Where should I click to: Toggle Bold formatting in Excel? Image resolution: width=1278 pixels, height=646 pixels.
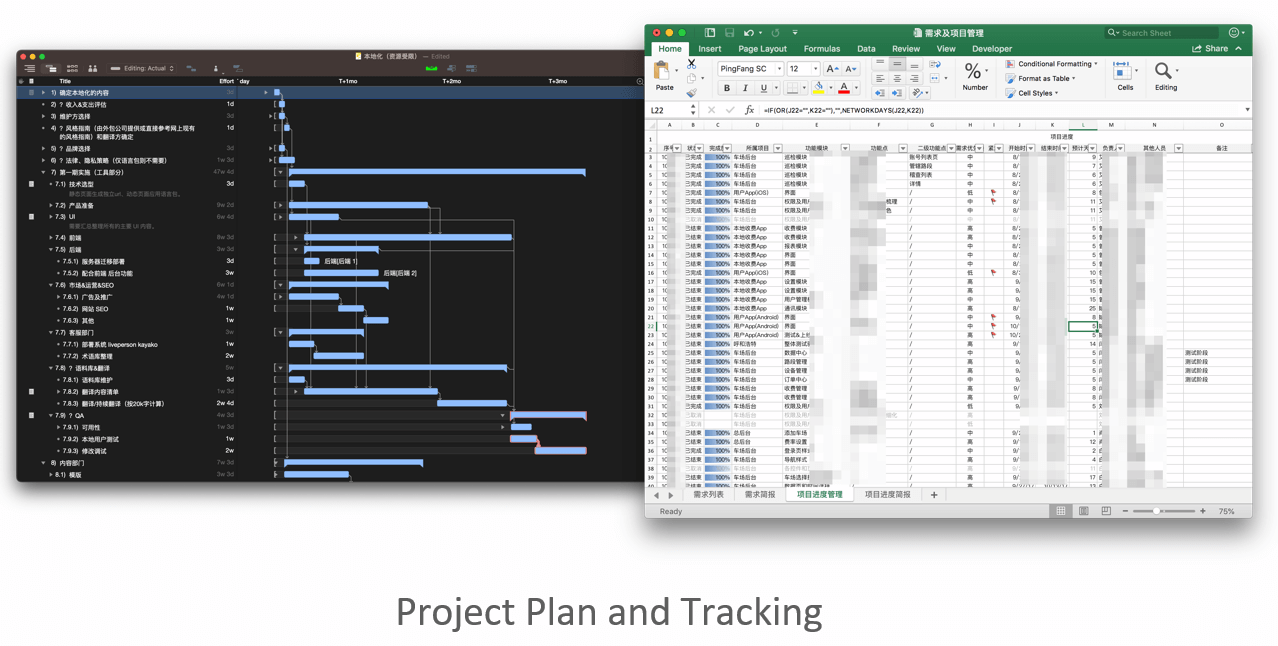(726, 88)
